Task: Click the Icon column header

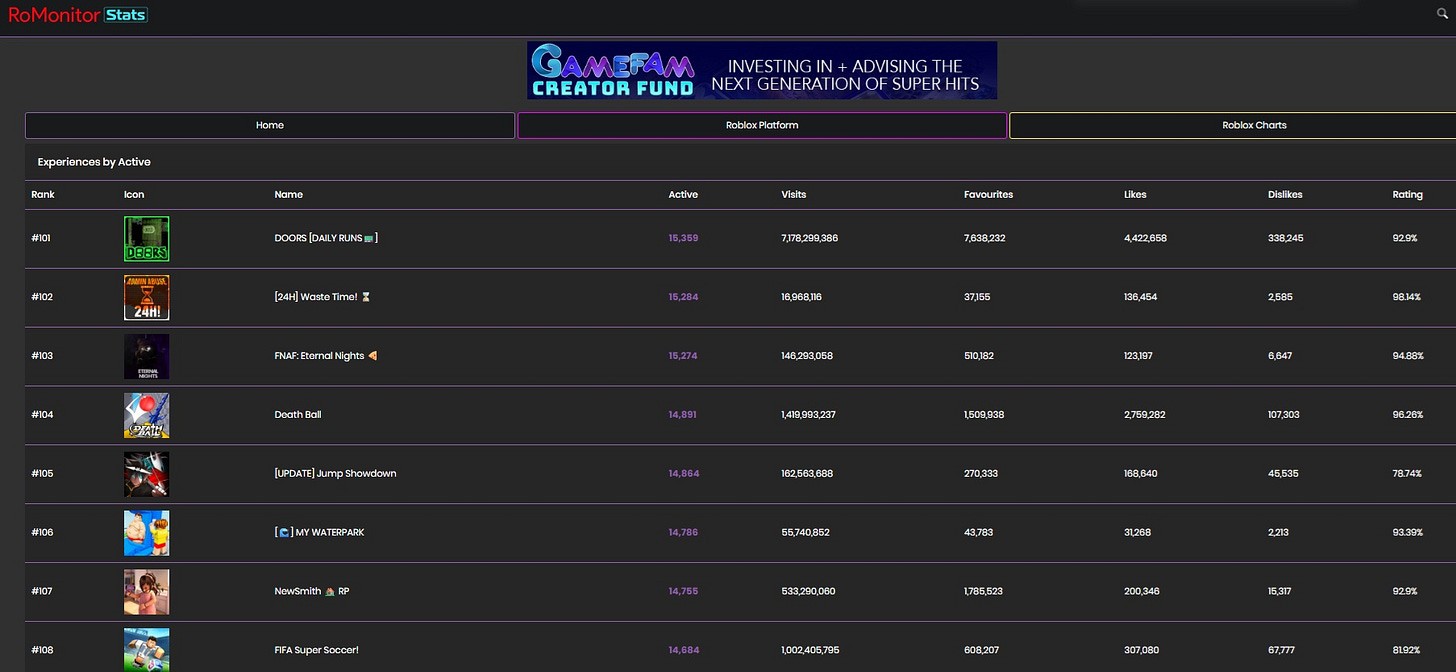Action: pos(134,194)
